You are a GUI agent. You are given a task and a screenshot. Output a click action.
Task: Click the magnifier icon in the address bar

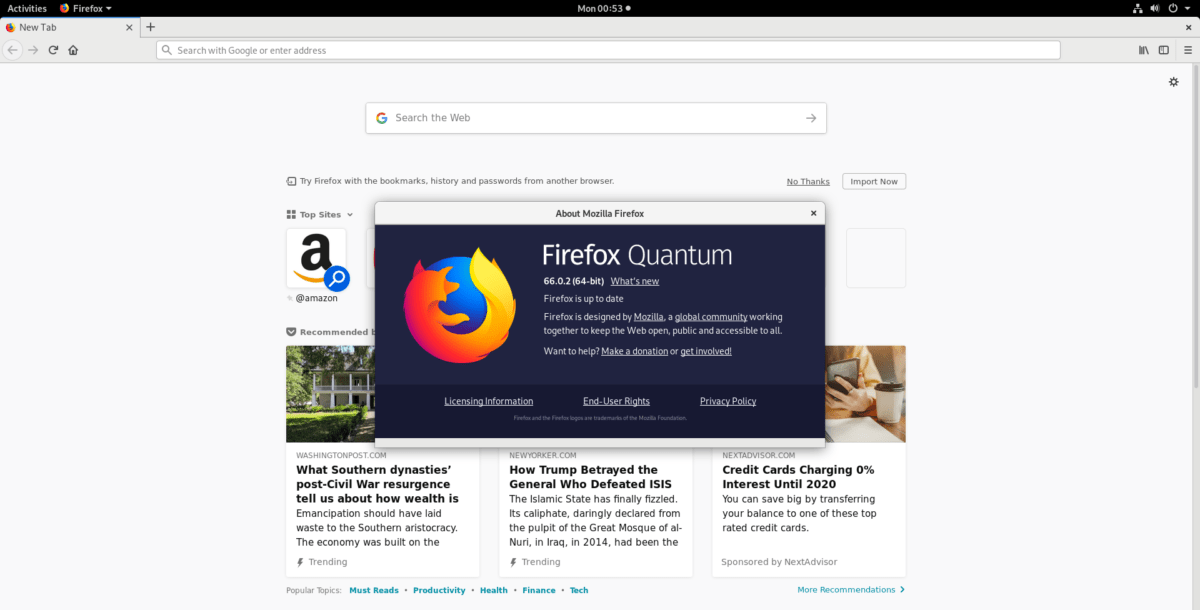tap(168, 50)
